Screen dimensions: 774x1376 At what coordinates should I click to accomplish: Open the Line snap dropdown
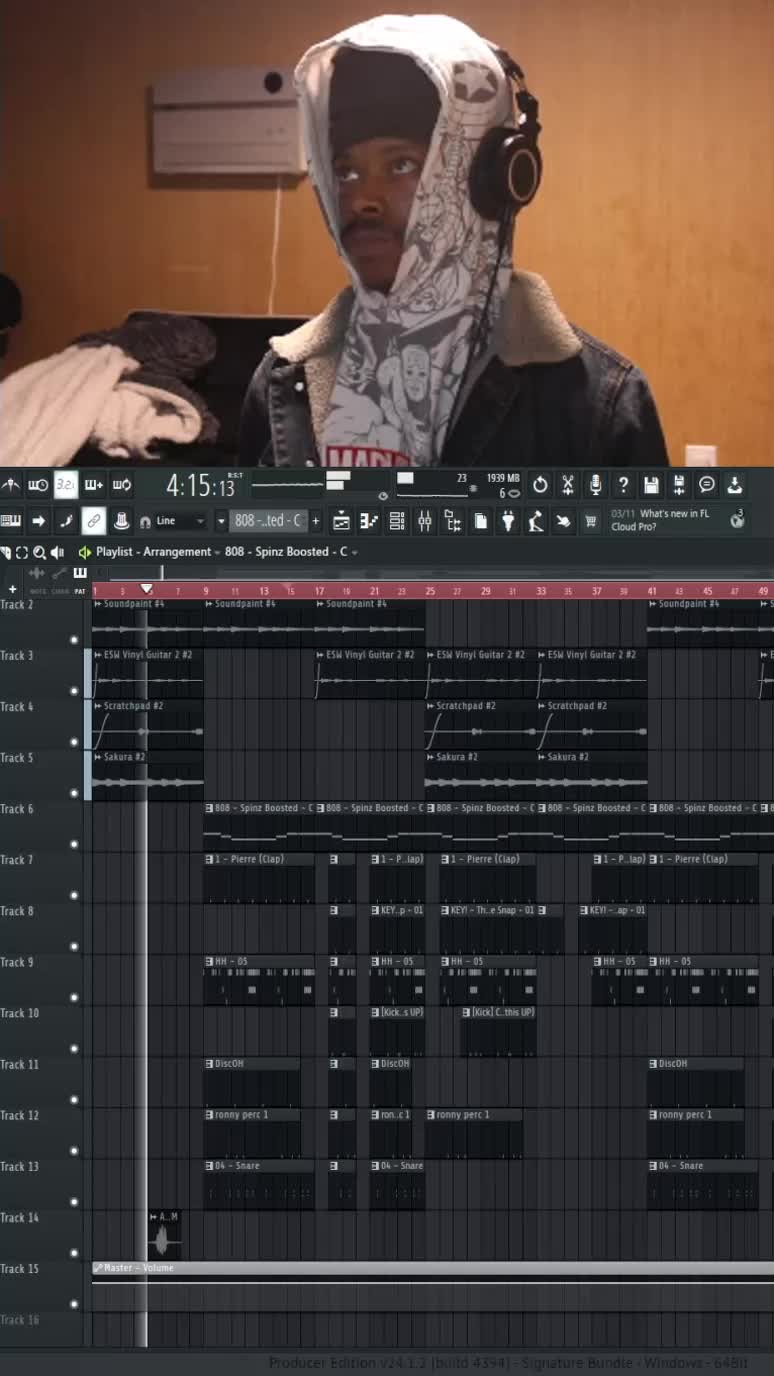(180, 521)
